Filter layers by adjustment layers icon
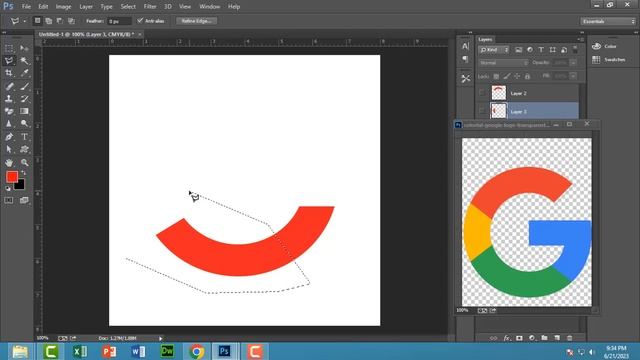 click(x=530, y=50)
